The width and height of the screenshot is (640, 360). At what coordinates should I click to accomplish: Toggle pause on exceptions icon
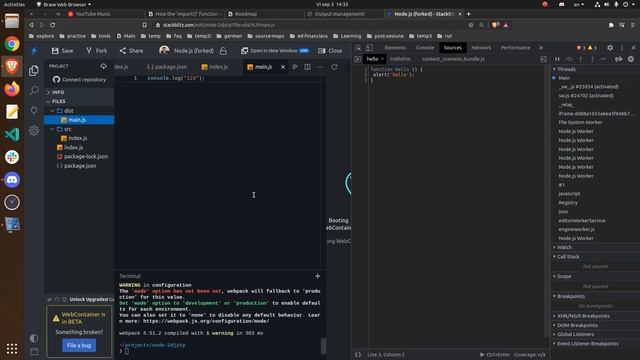[631, 59]
